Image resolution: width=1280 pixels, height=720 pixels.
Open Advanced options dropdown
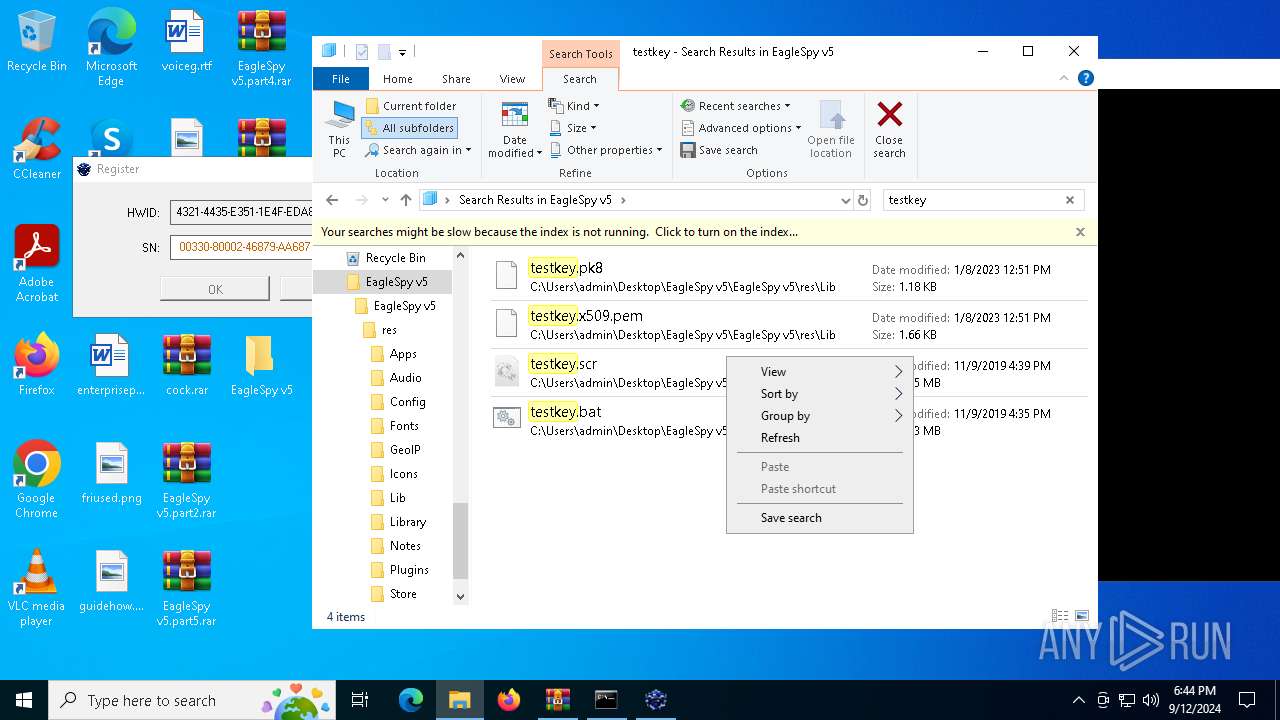click(x=741, y=128)
